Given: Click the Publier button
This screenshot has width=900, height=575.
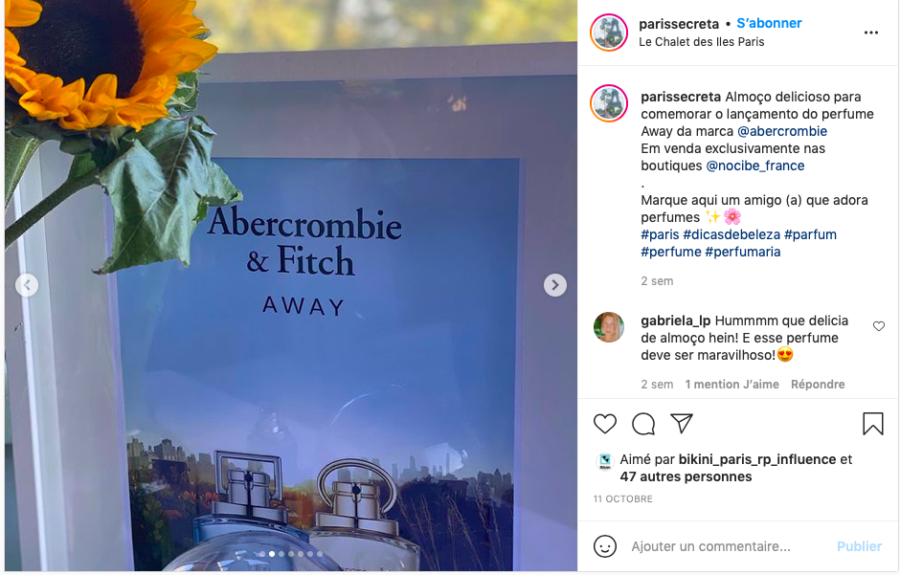Looking at the screenshot, I should (x=859, y=546).
